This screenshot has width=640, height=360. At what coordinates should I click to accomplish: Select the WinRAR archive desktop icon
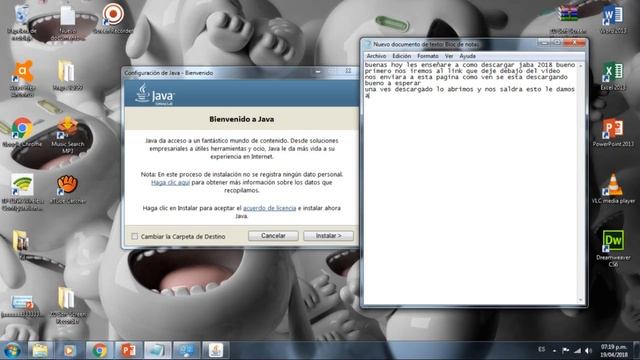[x=568, y=18]
